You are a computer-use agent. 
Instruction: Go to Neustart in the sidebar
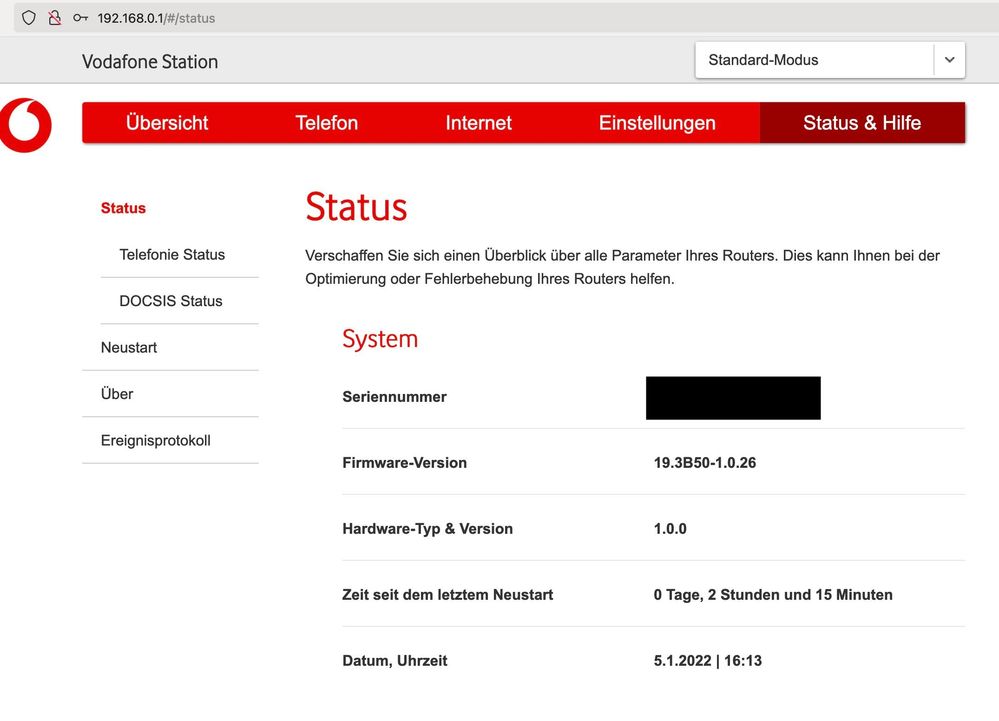tap(129, 348)
